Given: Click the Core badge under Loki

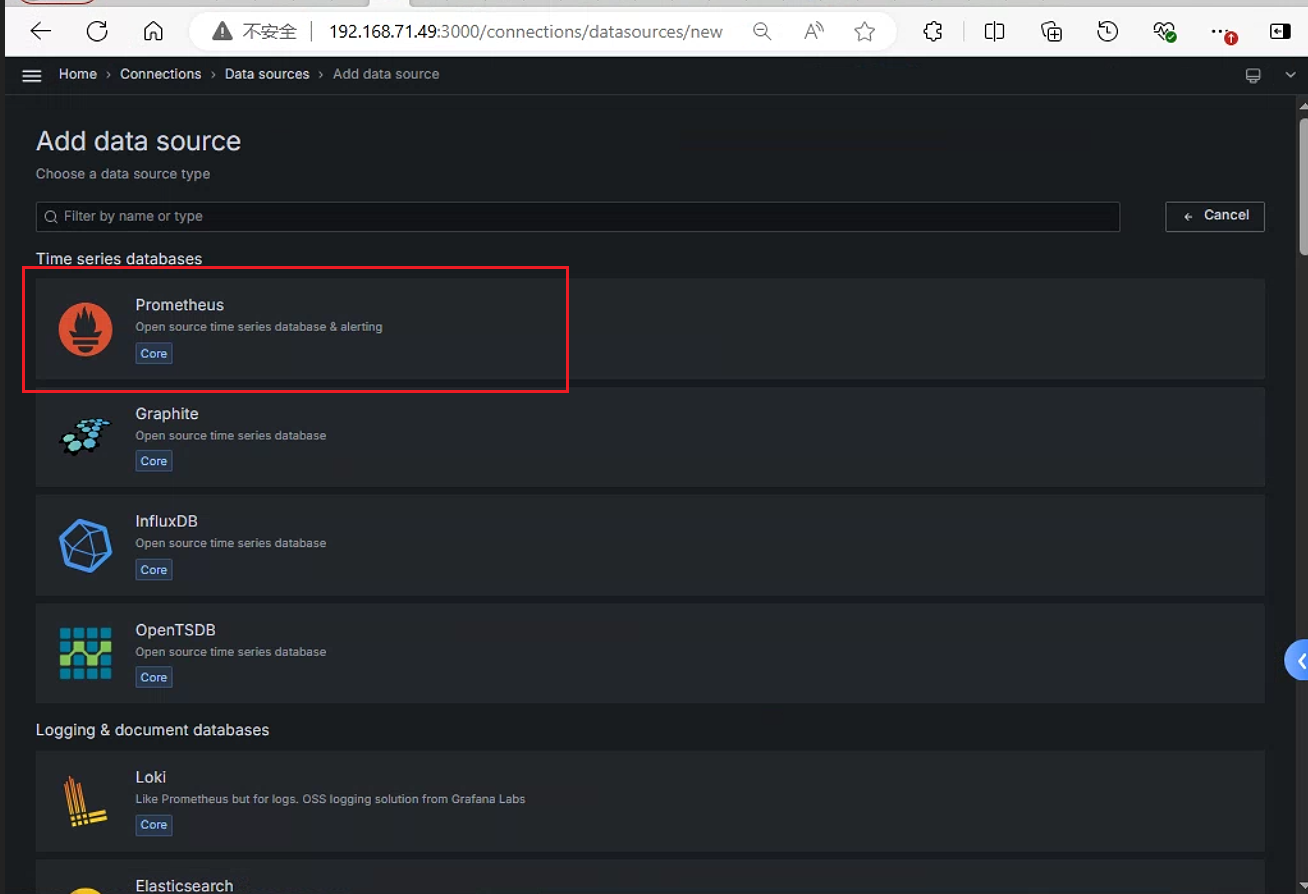Looking at the screenshot, I should pos(154,825).
